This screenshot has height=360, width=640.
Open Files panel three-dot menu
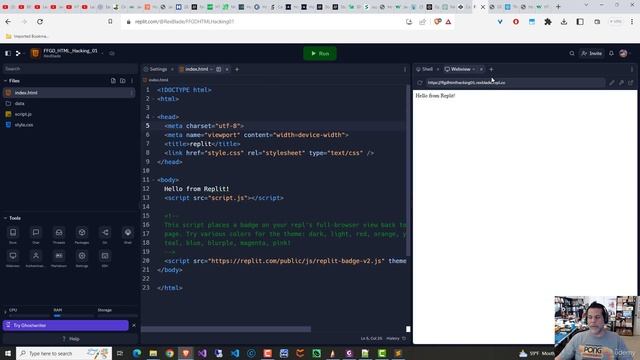[x=132, y=81]
